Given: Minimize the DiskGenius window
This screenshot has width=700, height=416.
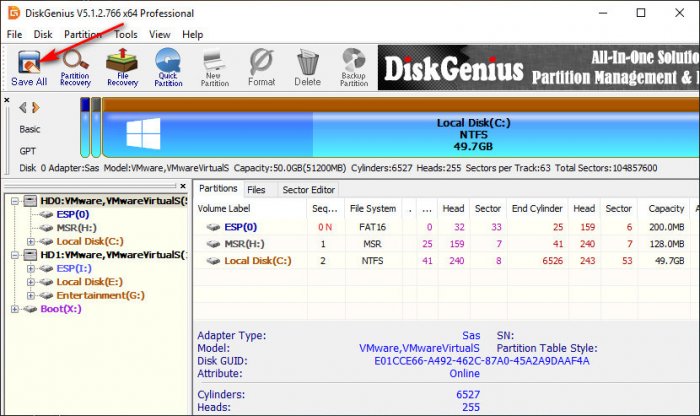Looking at the screenshot, I should coord(603,13).
